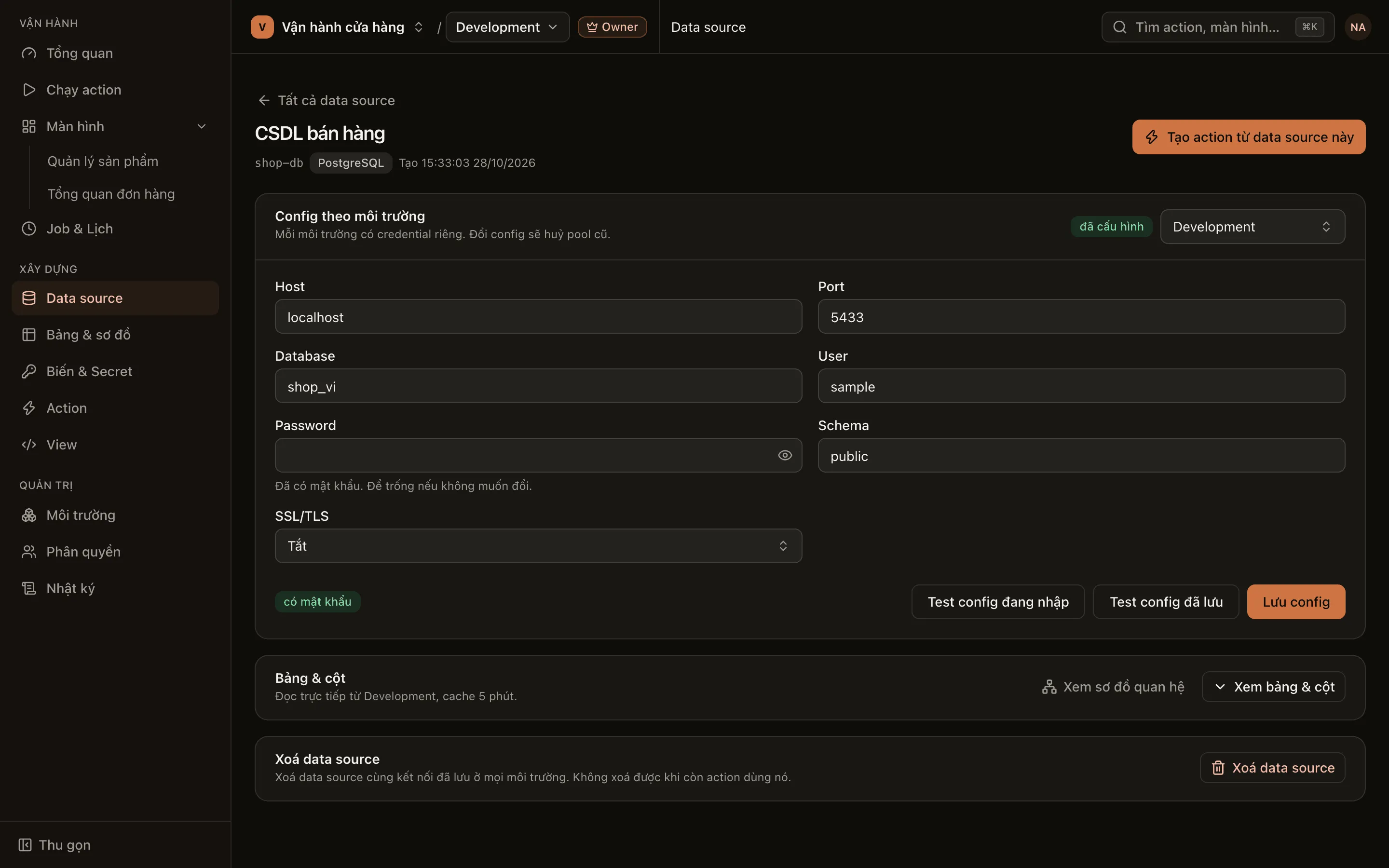The height and width of the screenshot is (868, 1389).
Task: Click the Môi trường cubes icon
Action: (x=29, y=515)
